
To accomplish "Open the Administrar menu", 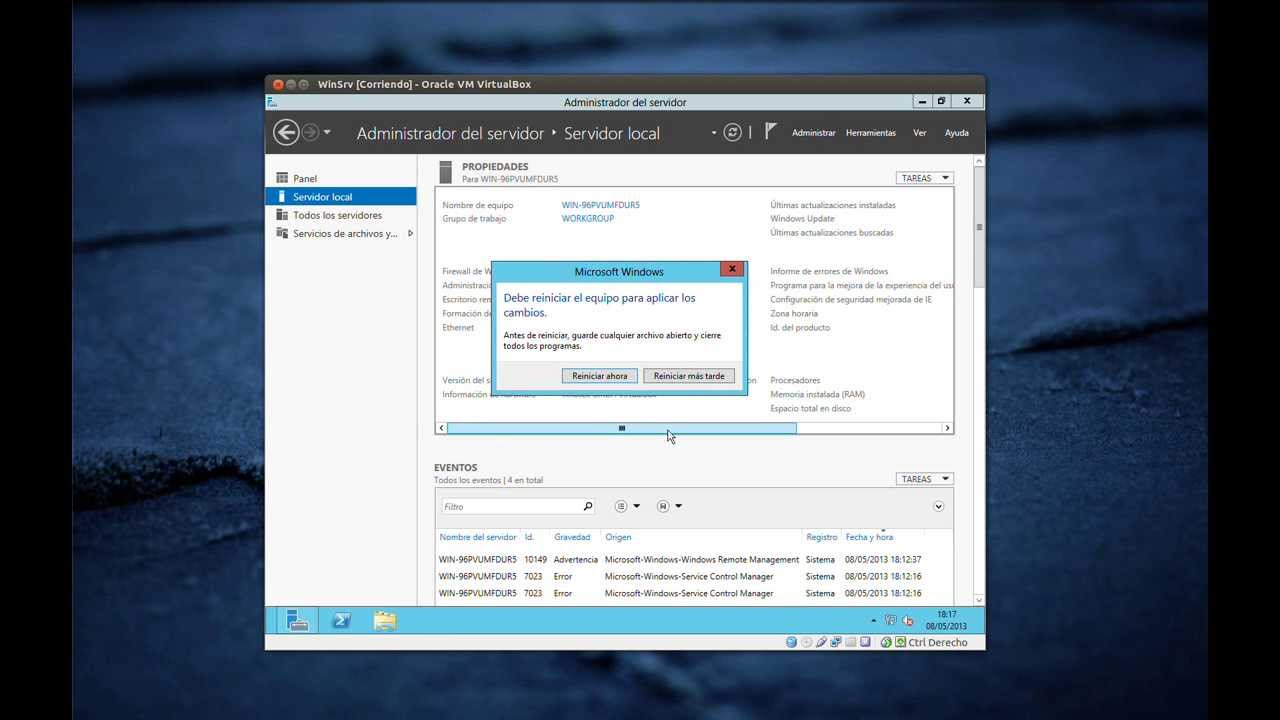I will point(813,133).
